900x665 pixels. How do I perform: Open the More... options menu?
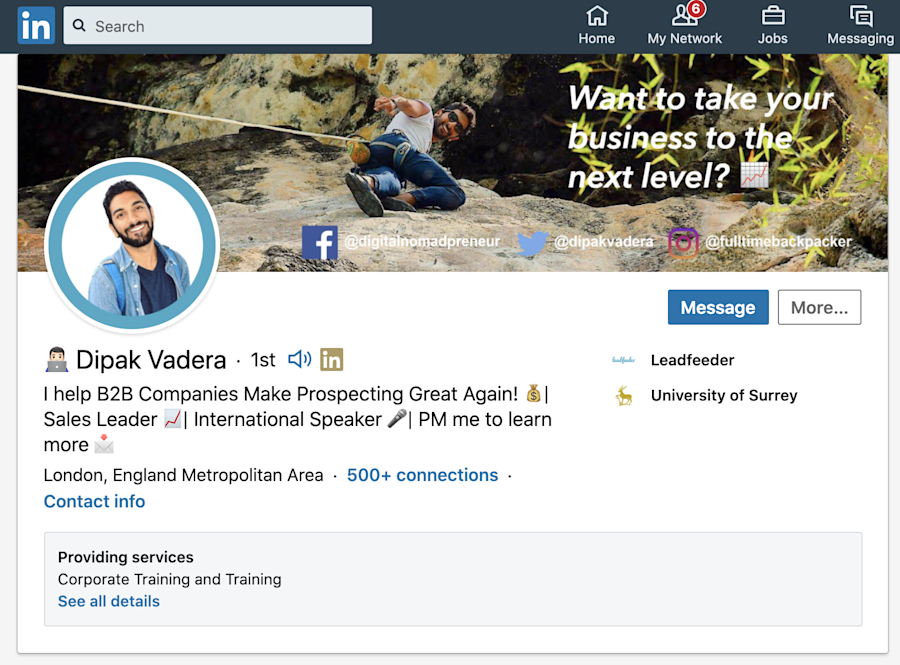tap(819, 307)
